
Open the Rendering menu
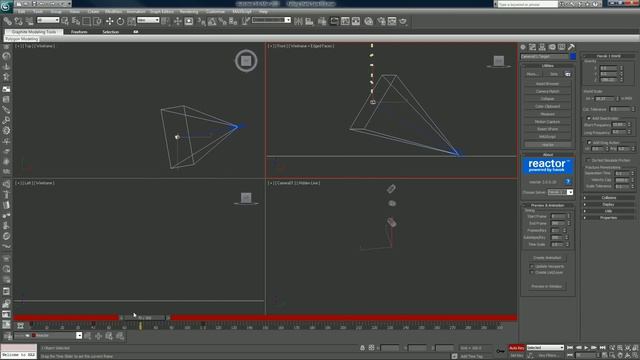coord(189,12)
